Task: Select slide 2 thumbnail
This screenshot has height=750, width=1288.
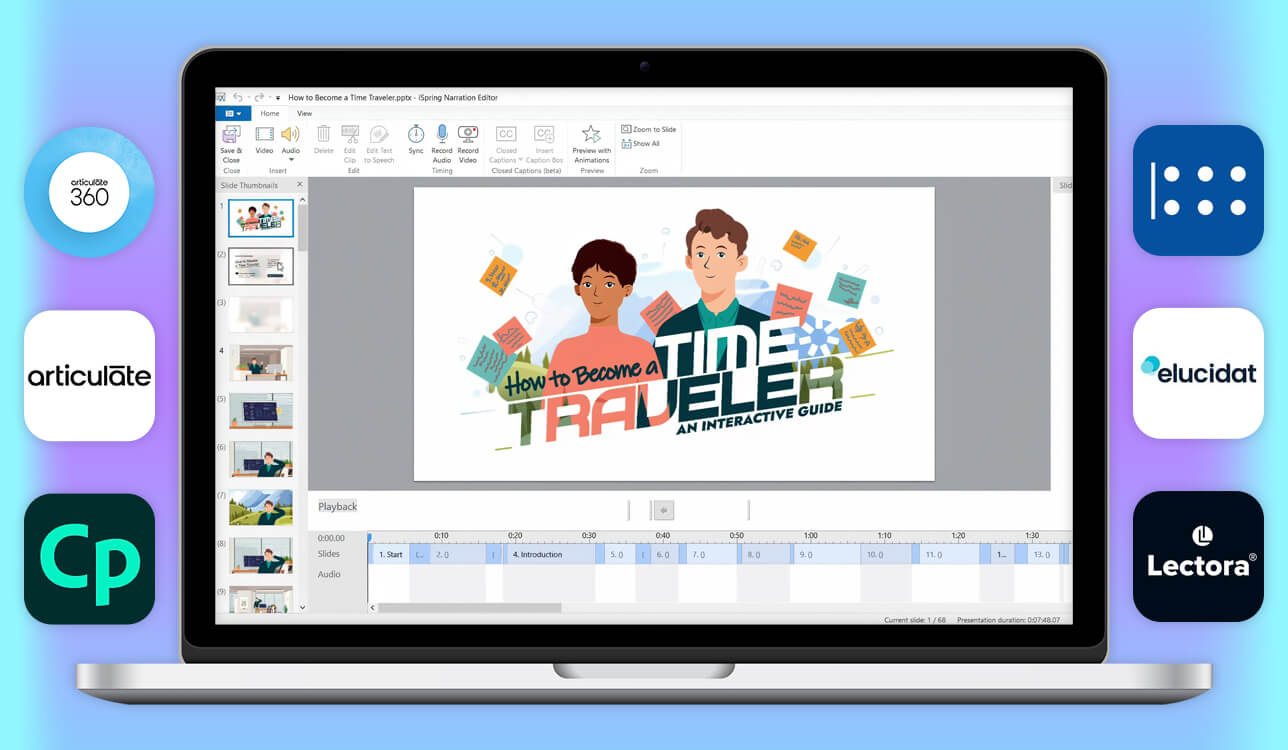Action: (261, 266)
